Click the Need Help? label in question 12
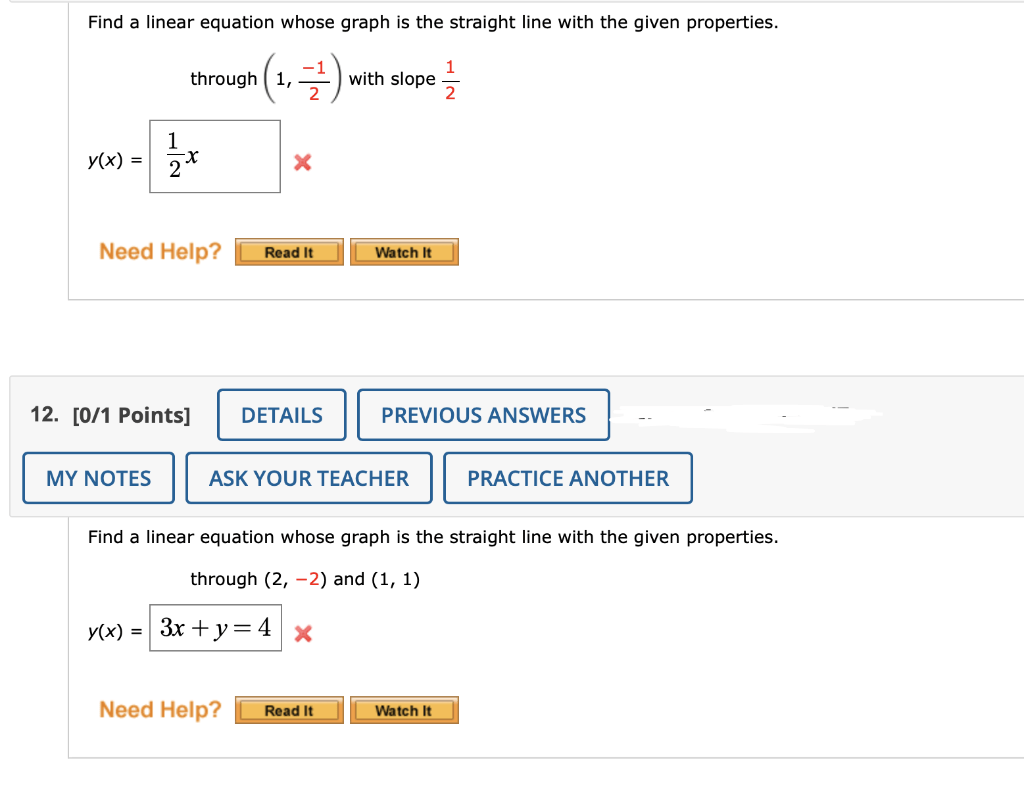 [160, 709]
